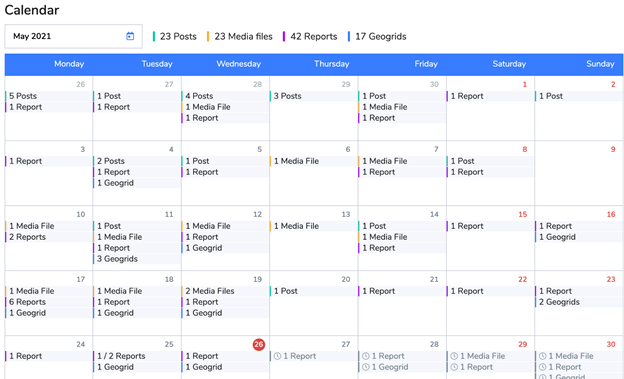This screenshot has width=624, height=379.
Task: Click clock icon beside May 27 Report
Action: click(277, 356)
